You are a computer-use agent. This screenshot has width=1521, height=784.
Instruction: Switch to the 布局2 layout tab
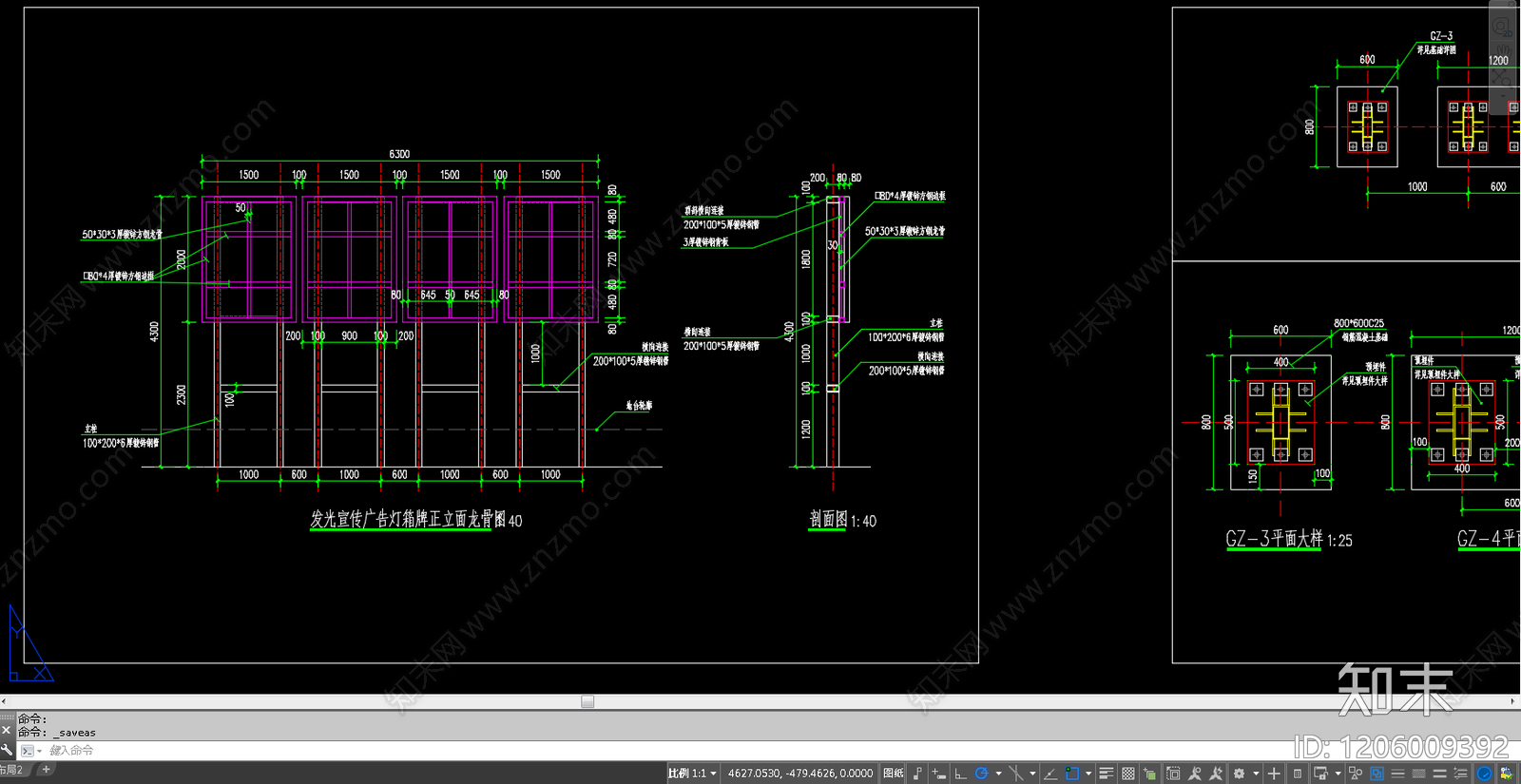[x=11, y=770]
